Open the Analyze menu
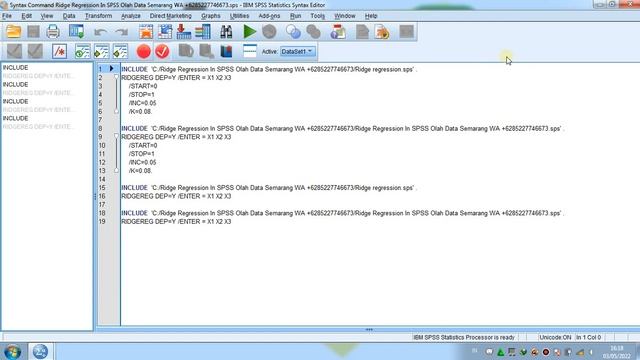The height and width of the screenshot is (360, 640). click(x=131, y=16)
